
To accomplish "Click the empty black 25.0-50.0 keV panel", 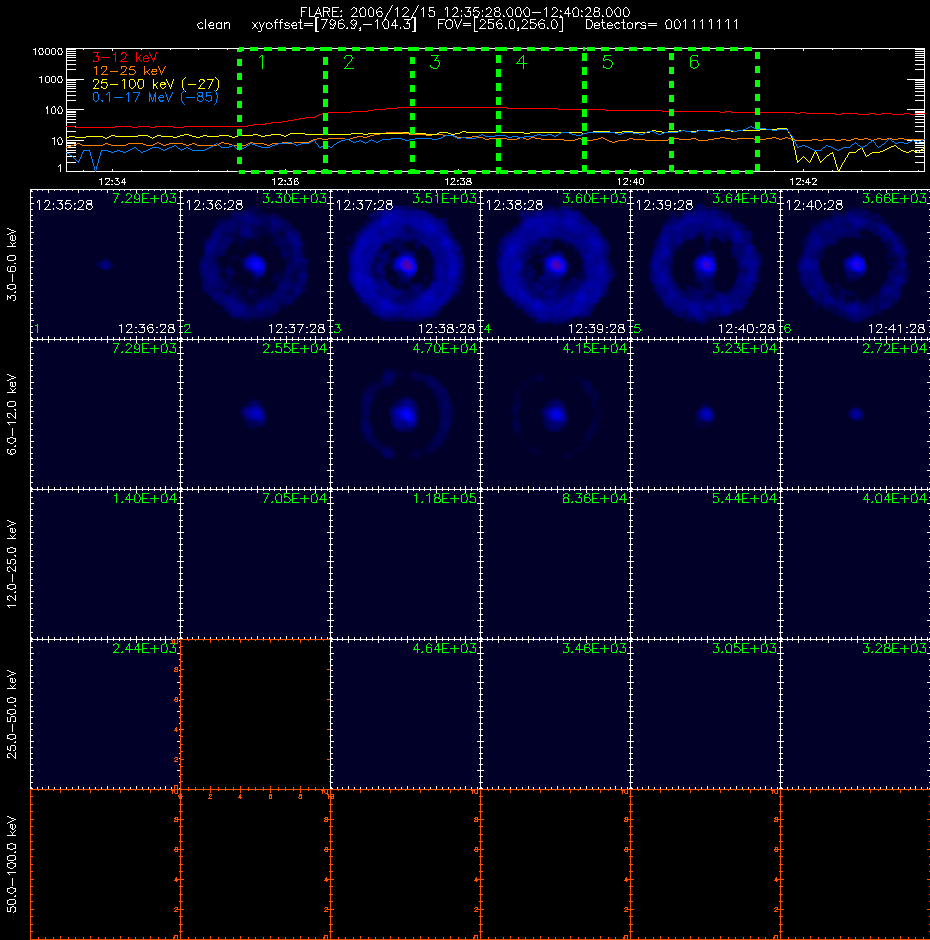I will point(255,714).
